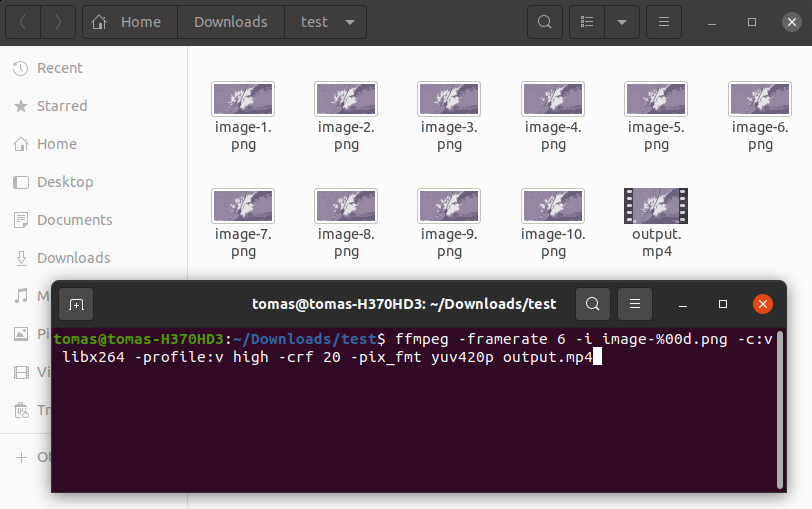812x509 pixels.
Task: Select the image-6.png thumbnail
Action: (760, 99)
